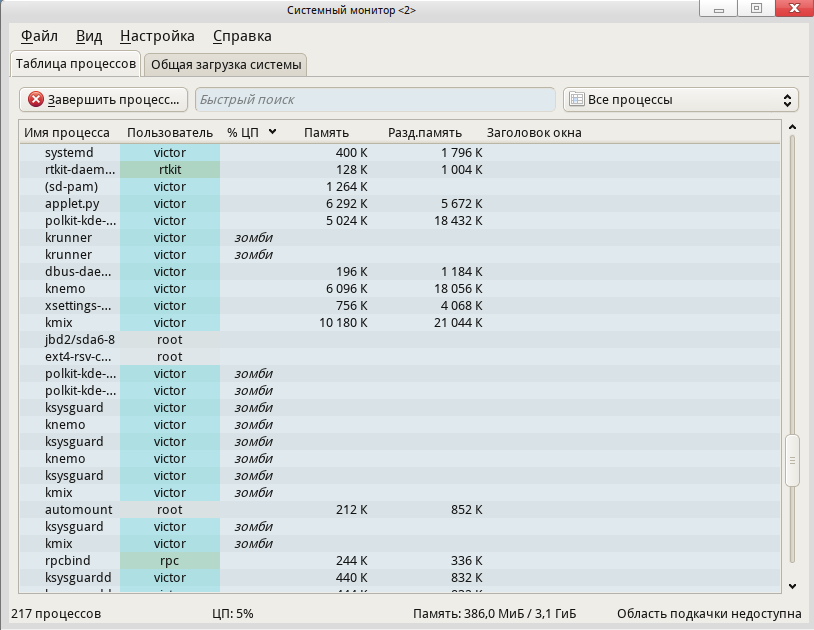The height and width of the screenshot is (630, 814).
Task: Open the Справка menu
Action: 242,36
